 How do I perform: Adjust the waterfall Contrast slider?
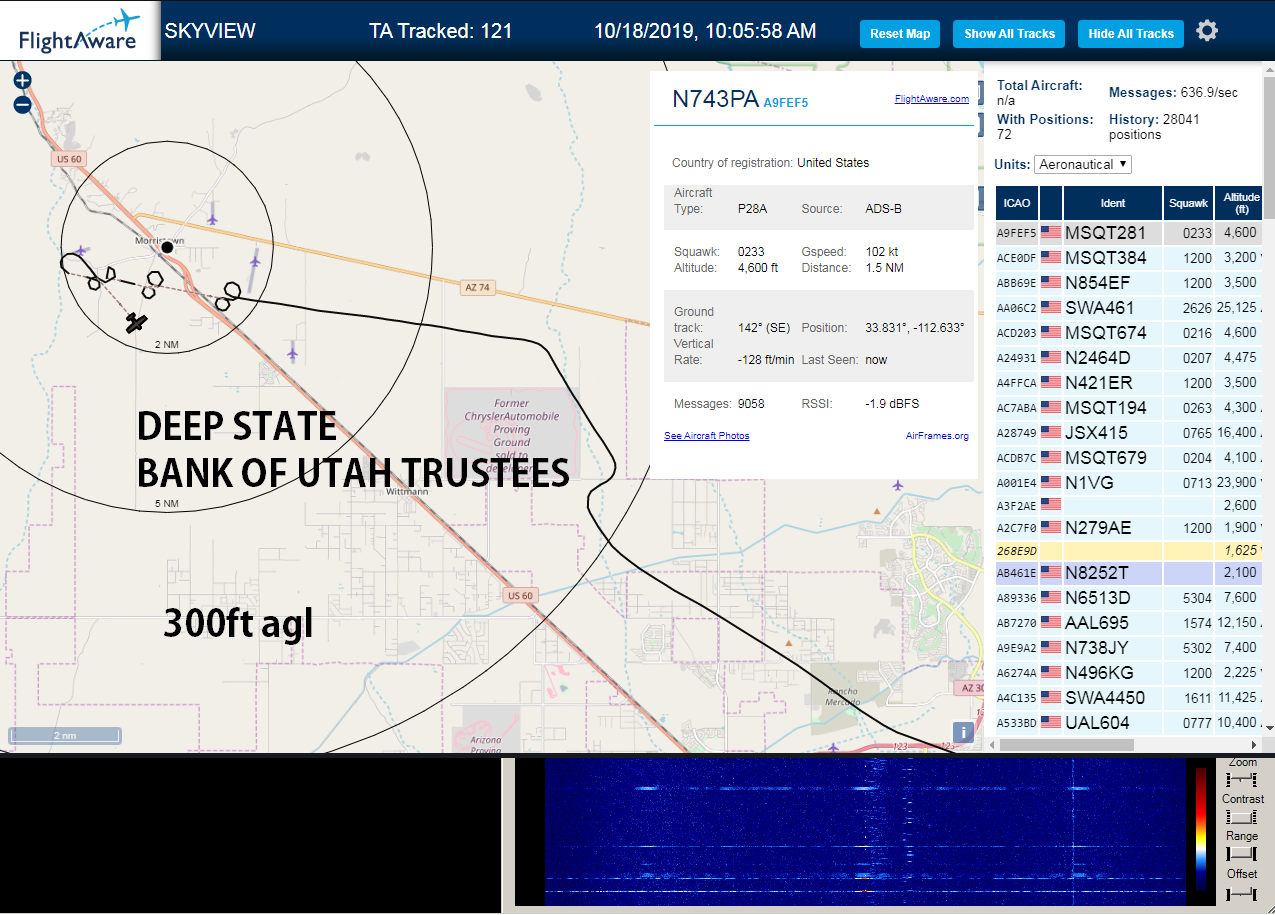[x=1241, y=817]
